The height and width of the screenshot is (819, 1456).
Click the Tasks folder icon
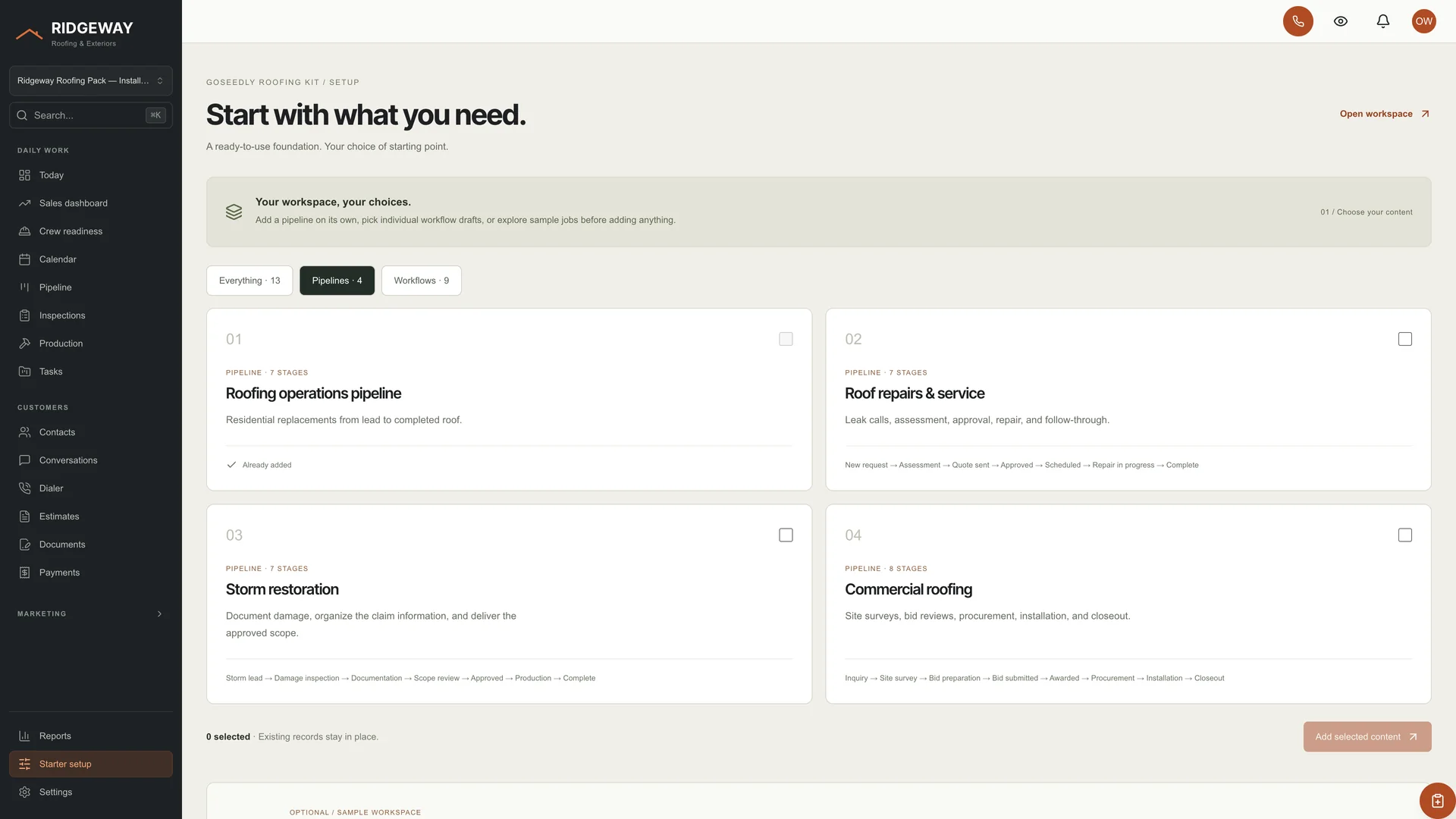[24, 372]
